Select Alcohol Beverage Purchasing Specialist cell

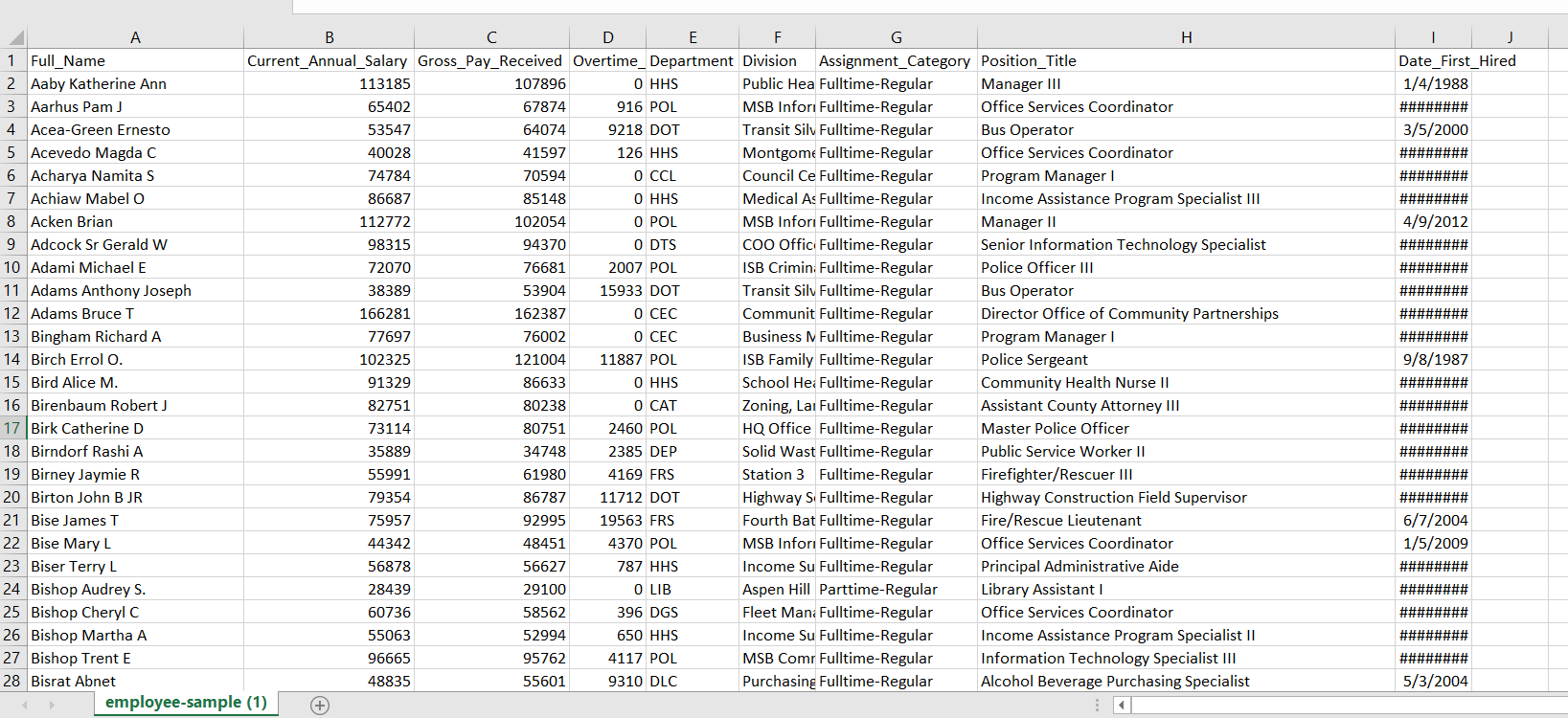[x=1186, y=681]
